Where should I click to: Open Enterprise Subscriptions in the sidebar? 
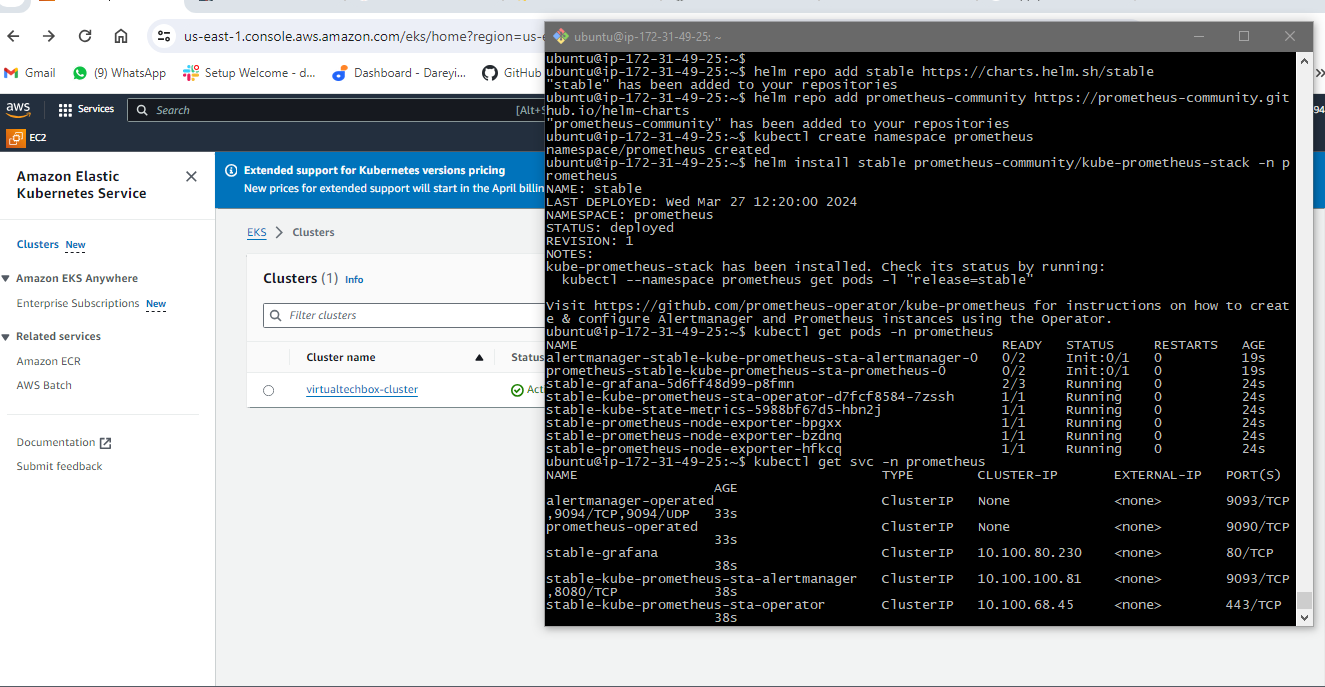click(x=78, y=303)
